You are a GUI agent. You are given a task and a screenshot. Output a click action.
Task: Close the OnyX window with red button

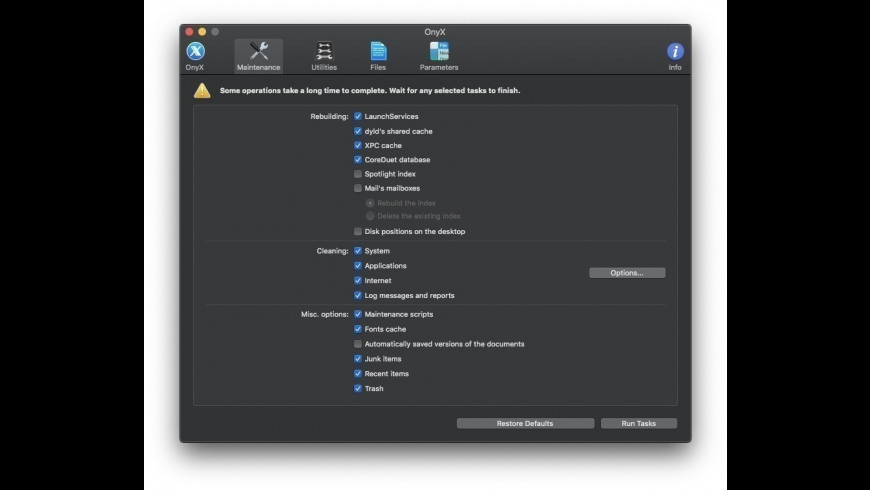click(189, 32)
